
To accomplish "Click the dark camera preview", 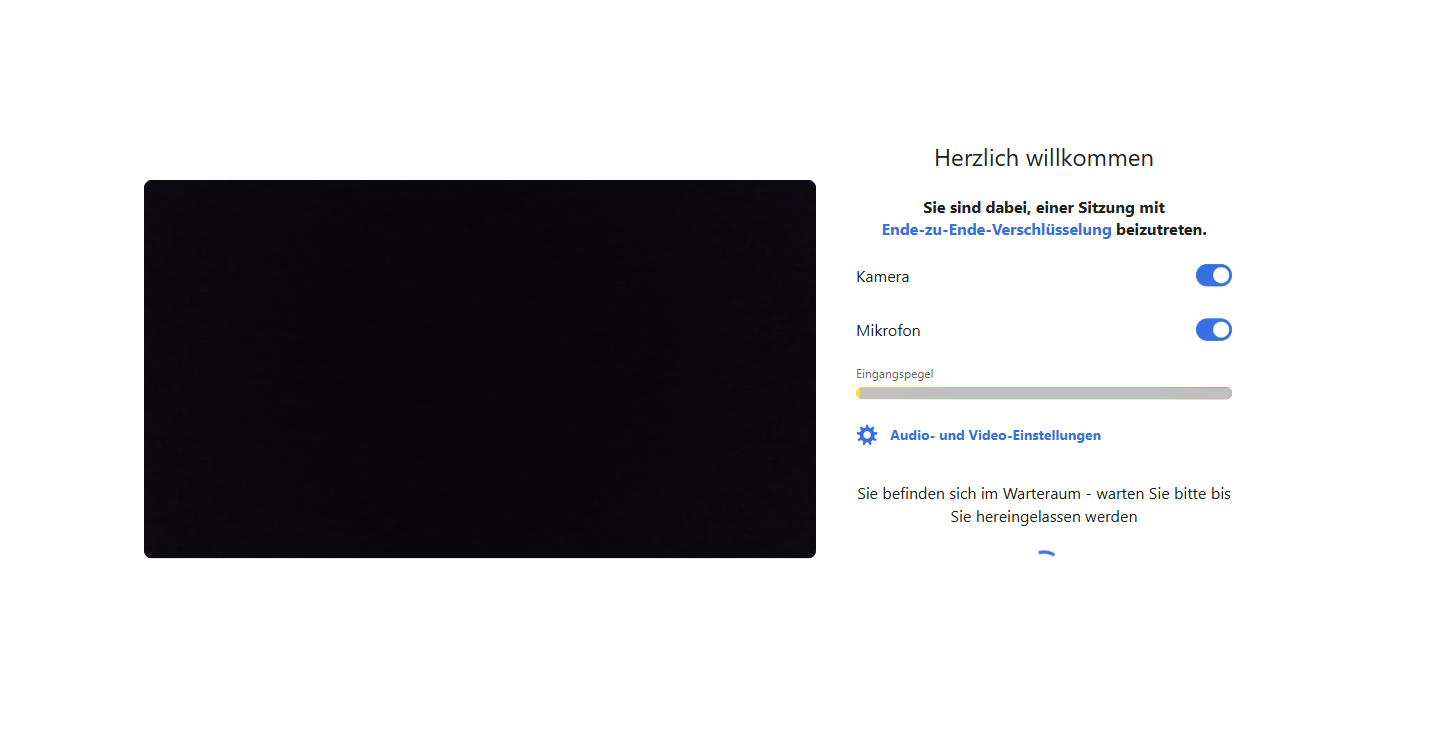I will click(480, 369).
